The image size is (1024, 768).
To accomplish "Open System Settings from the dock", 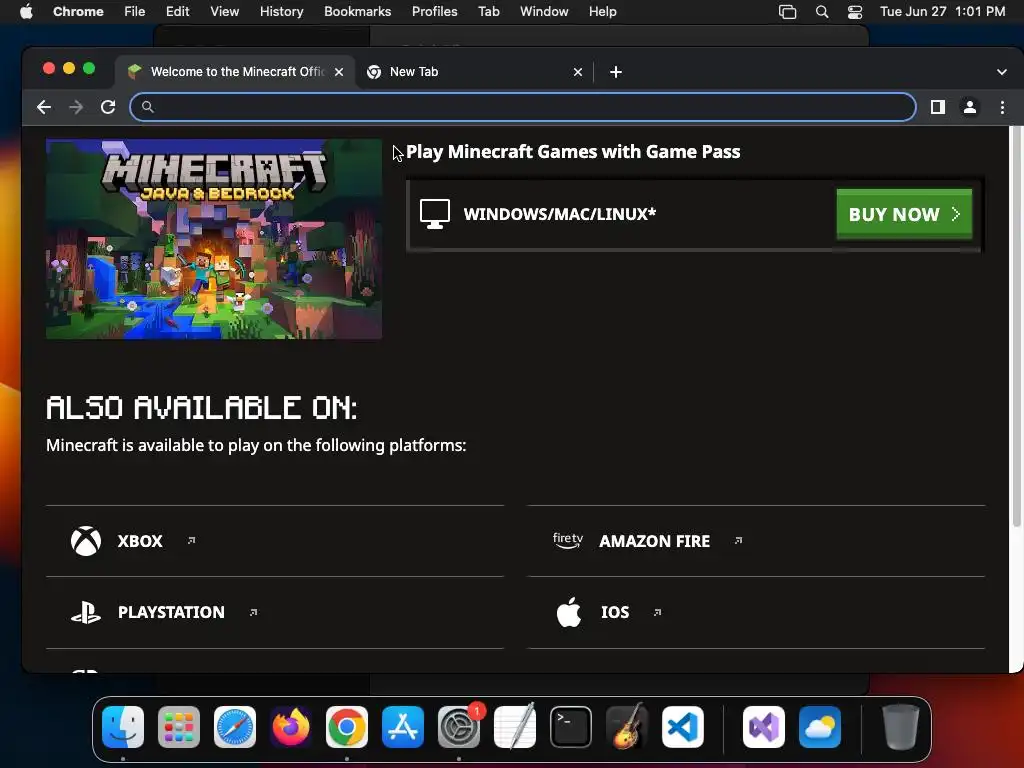I will click(459, 727).
